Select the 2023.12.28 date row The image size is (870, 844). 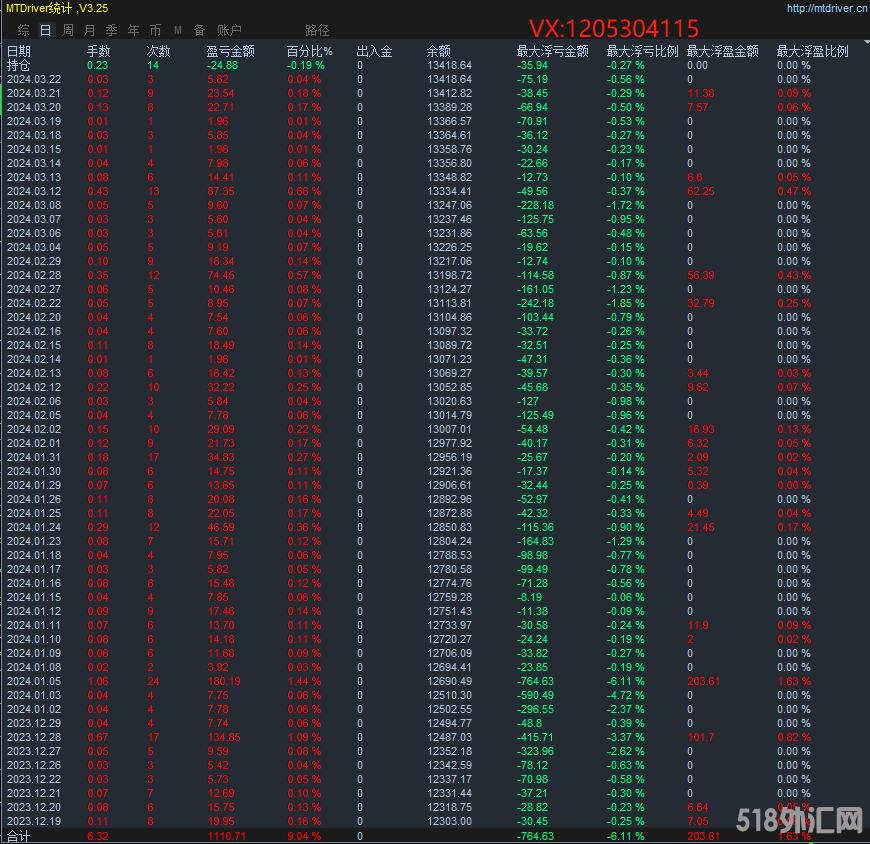[34, 737]
